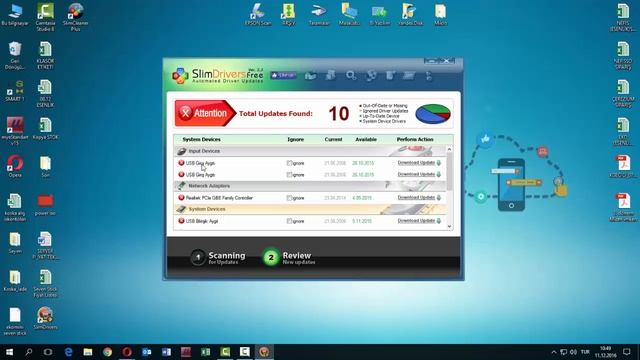The height and width of the screenshot is (360, 640).
Task: Select step 1 Scanning for Updates
Action: [x=218, y=258]
